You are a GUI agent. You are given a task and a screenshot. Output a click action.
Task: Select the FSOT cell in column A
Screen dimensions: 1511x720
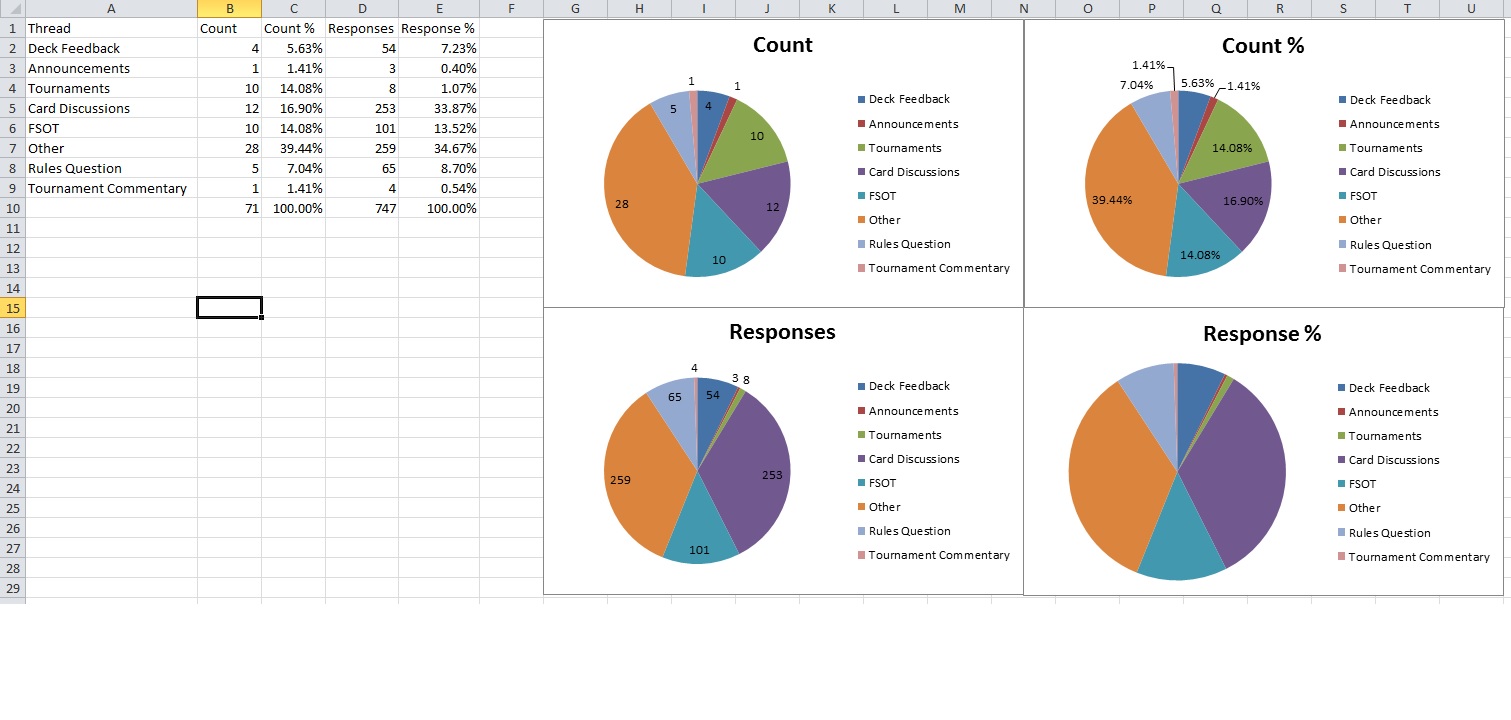click(111, 128)
